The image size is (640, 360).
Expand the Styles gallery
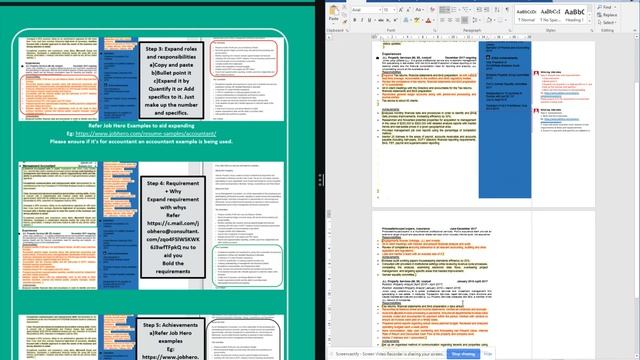(589, 21)
